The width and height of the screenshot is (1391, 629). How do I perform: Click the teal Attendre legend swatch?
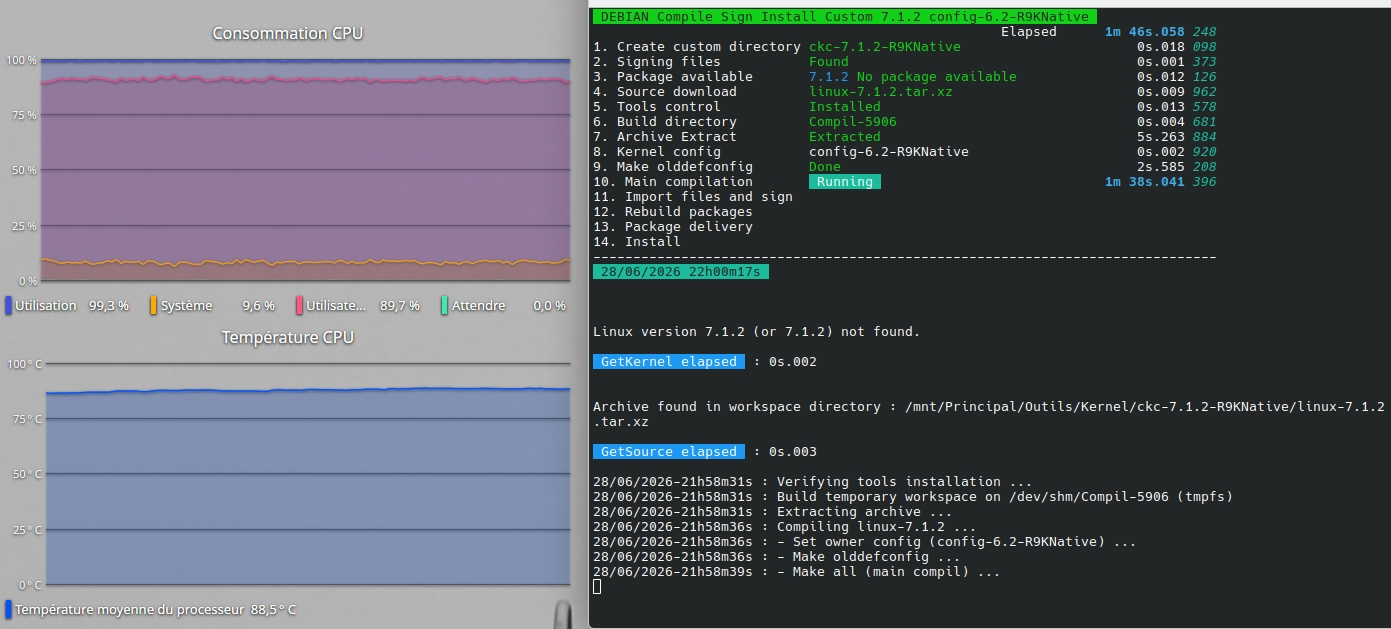pos(445,305)
